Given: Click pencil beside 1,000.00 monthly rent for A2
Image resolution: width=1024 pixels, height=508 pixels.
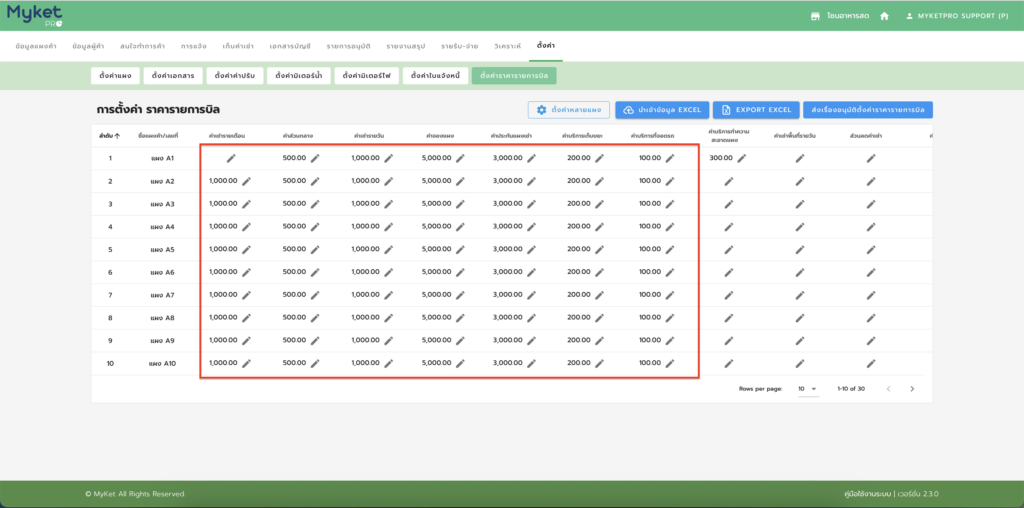Looking at the screenshot, I should pos(246,181).
